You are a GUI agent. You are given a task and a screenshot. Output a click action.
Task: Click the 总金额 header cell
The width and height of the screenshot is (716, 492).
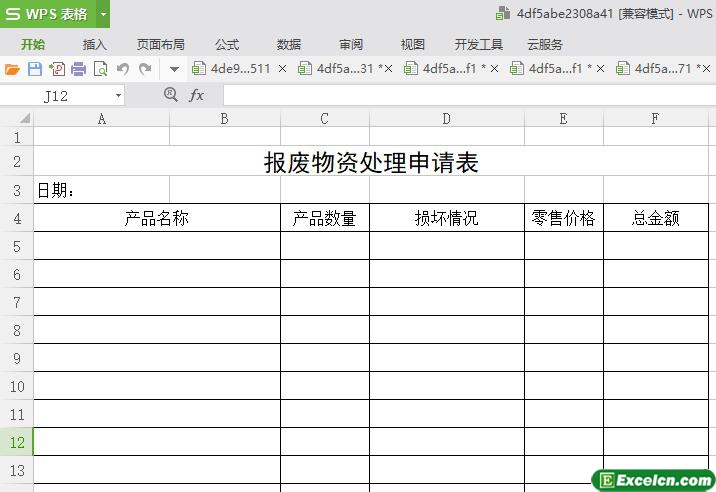[656, 218]
